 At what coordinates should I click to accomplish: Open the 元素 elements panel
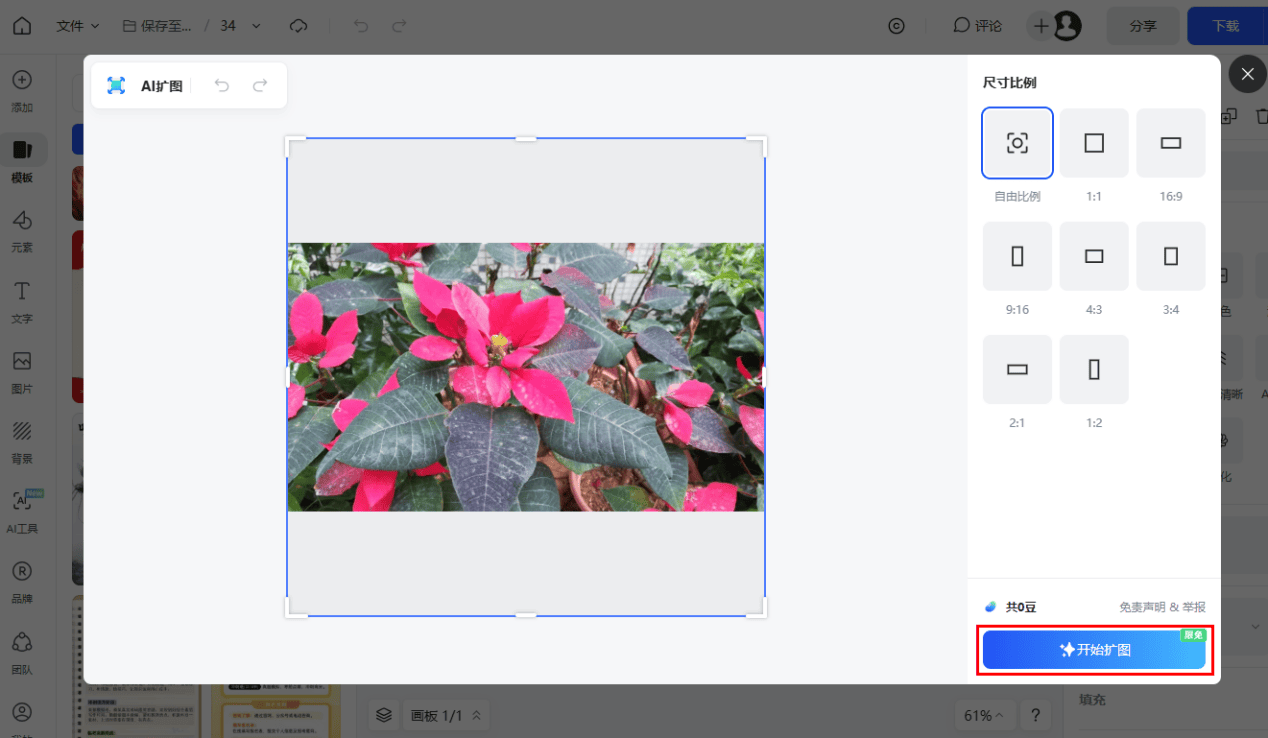coord(22,231)
